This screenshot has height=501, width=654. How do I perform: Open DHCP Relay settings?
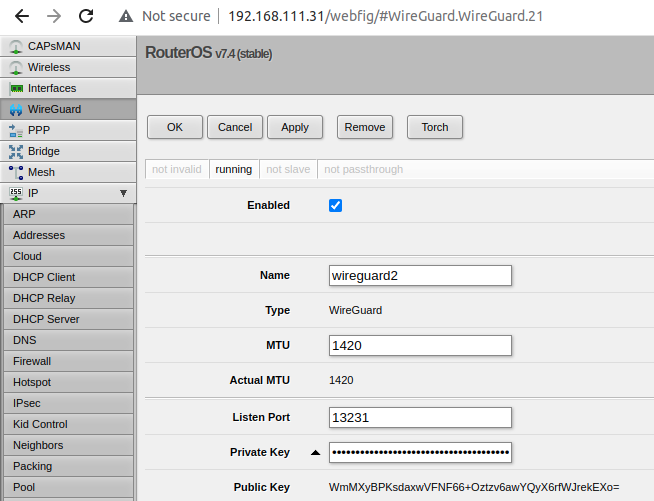[68, 298]
